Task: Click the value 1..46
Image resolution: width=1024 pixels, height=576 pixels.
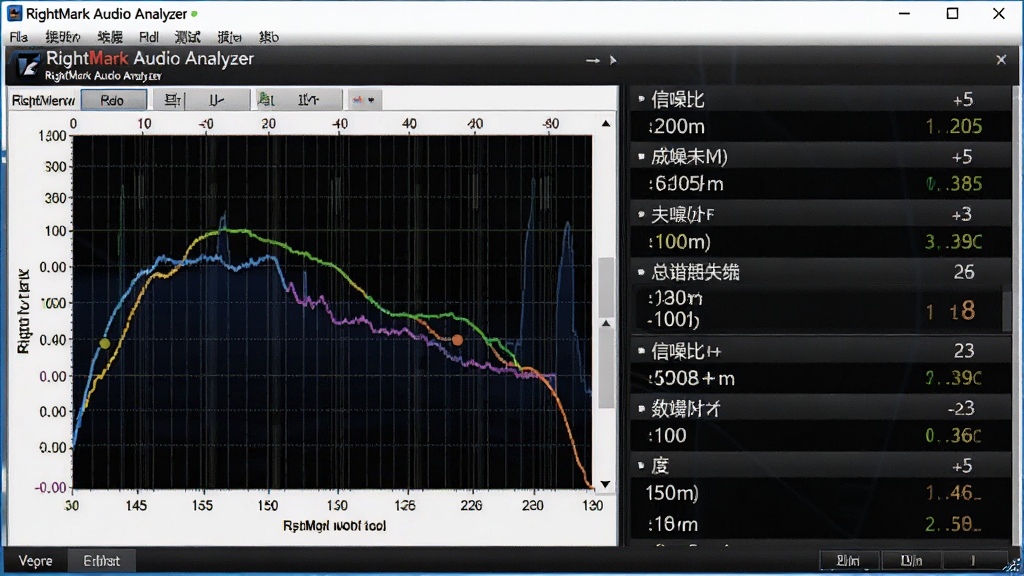Action: click(x=953, y=493)
